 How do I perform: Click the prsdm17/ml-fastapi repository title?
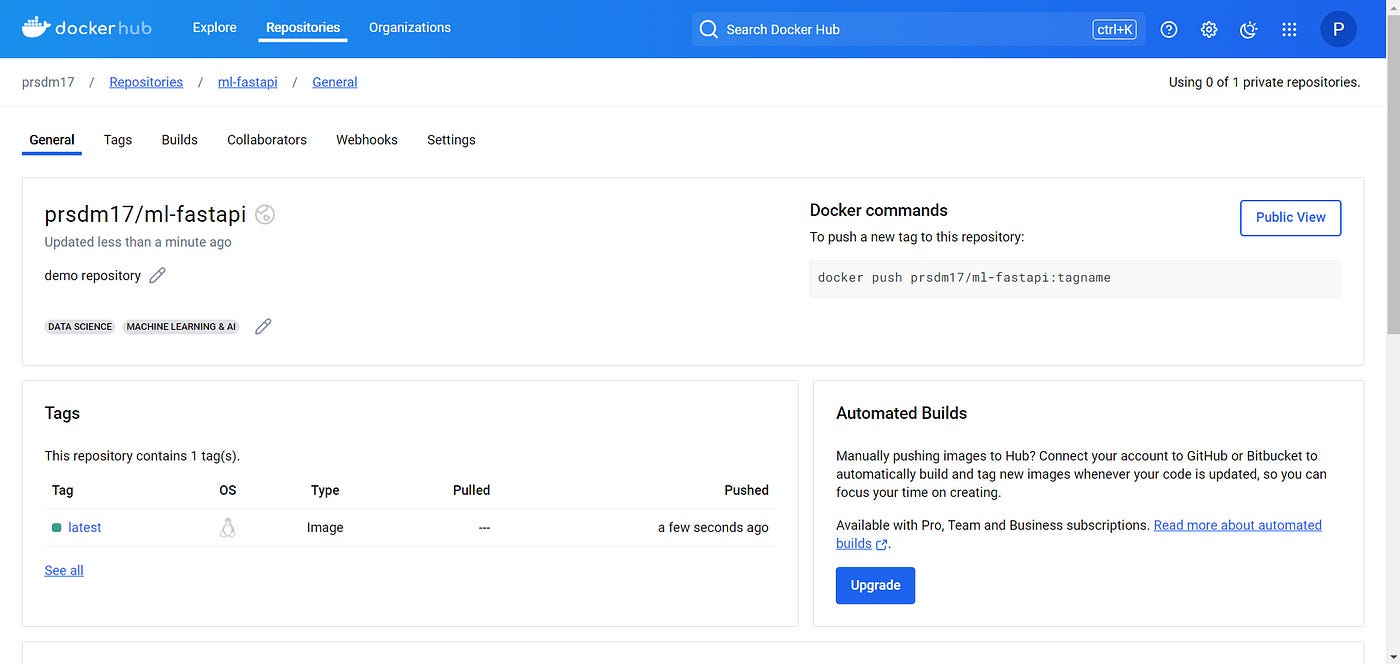click(145, 214)
